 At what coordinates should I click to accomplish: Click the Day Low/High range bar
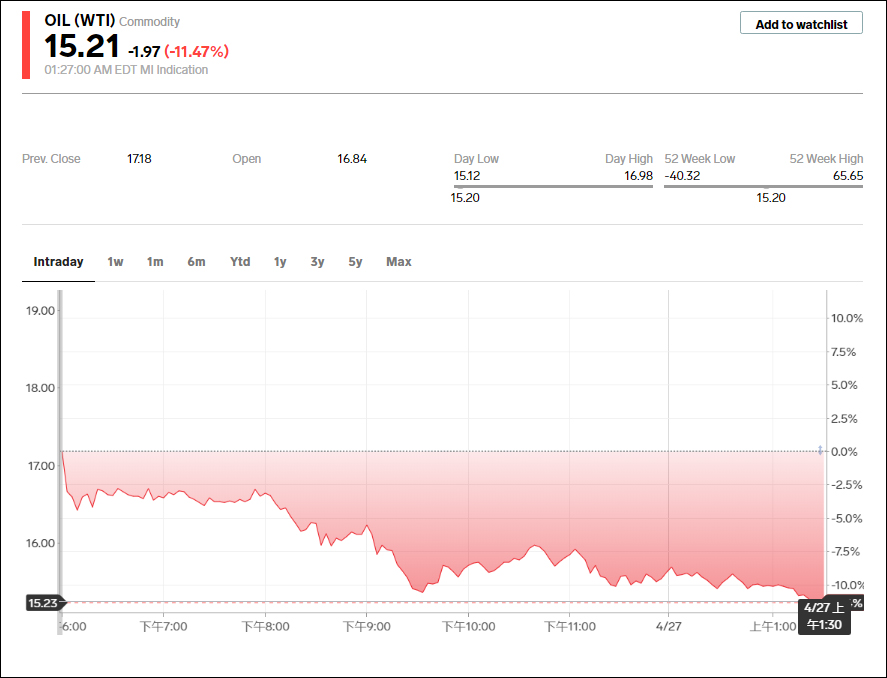553,186
